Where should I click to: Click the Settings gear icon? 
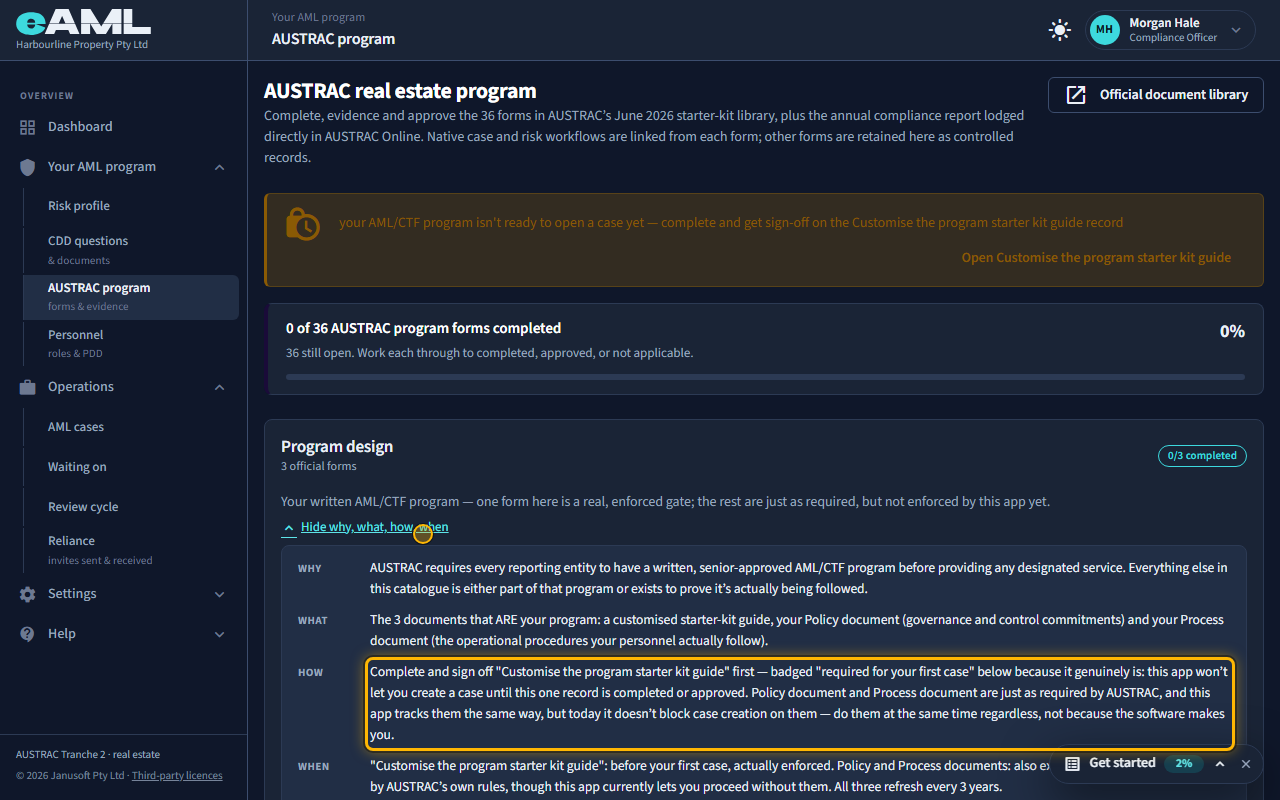click(x=27, y=594)
